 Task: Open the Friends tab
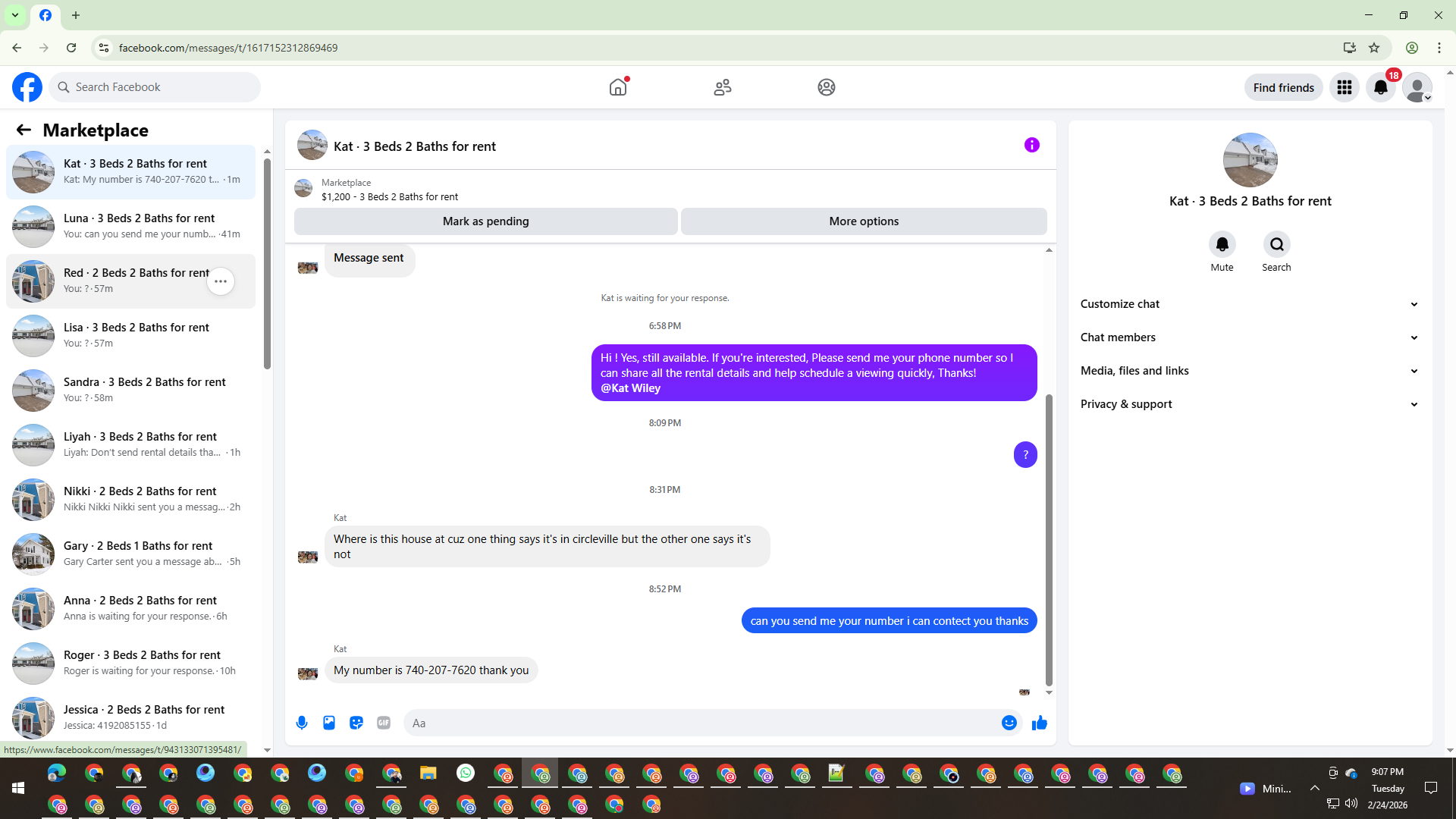coord(722,87)
